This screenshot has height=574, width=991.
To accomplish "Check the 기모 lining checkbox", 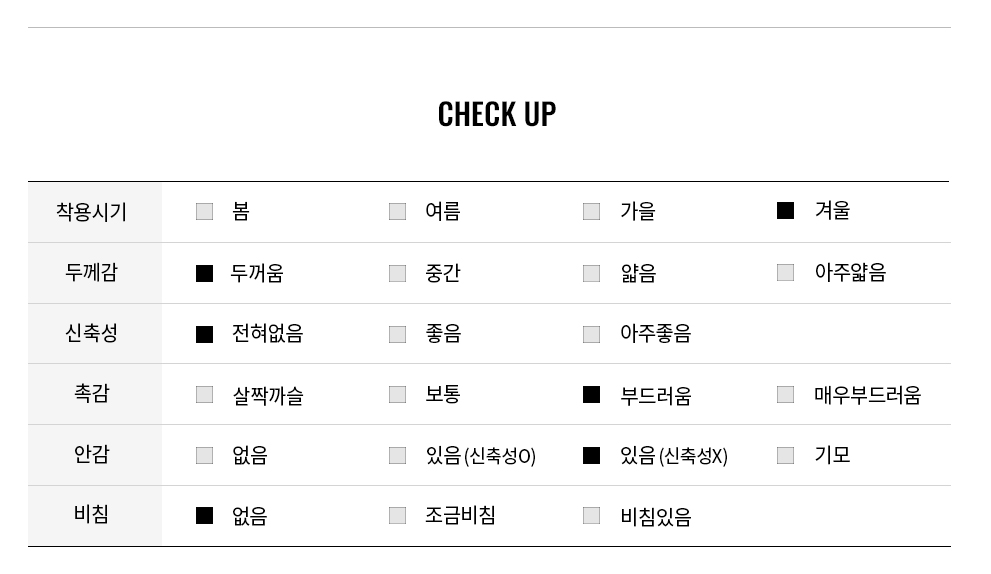I will tap(786, 455).
